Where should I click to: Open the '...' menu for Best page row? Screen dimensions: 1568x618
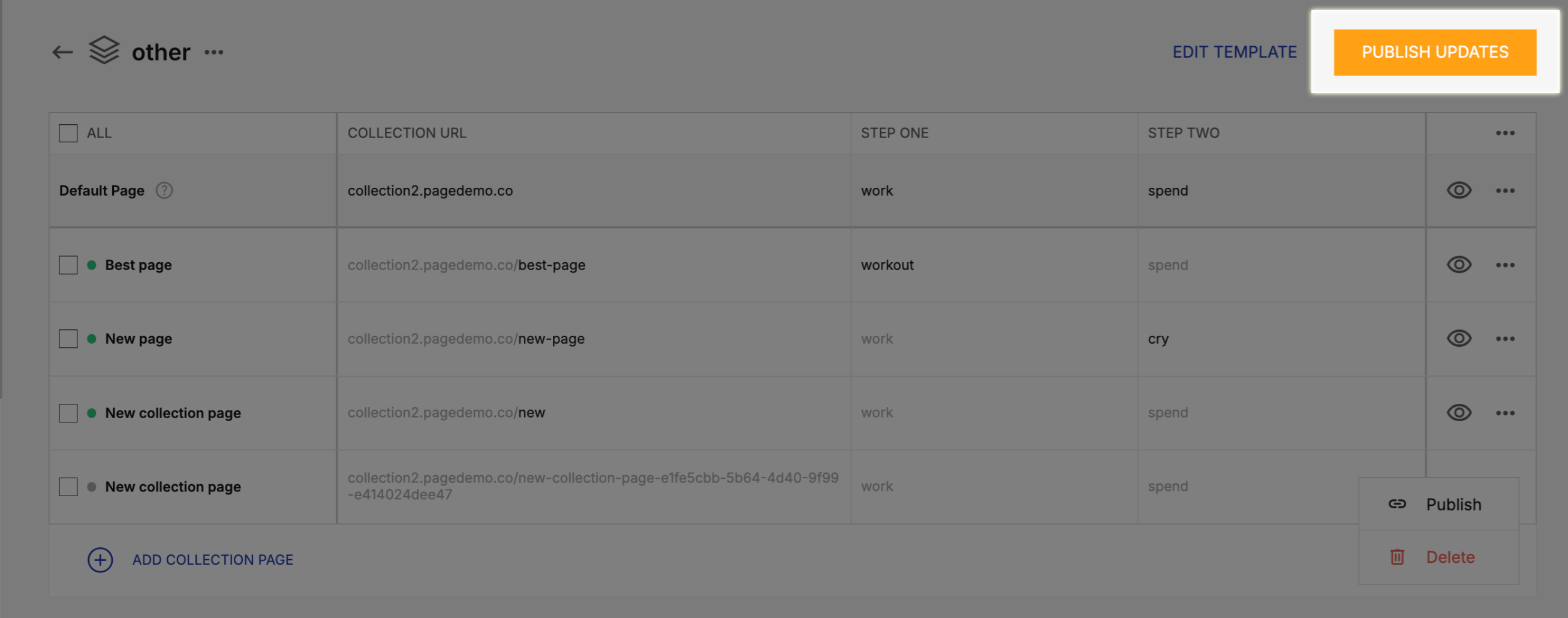pyautogui.click(x=1505, y=264)
